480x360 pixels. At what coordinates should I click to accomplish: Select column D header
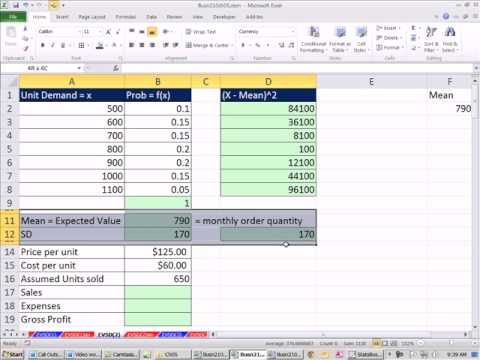click(x=268, y=82)
